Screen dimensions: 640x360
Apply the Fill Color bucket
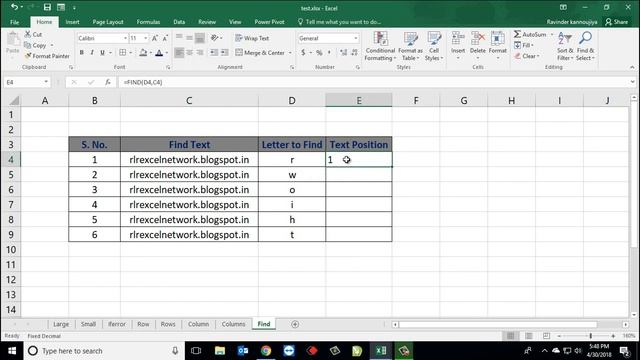click(x=143, y=53)
